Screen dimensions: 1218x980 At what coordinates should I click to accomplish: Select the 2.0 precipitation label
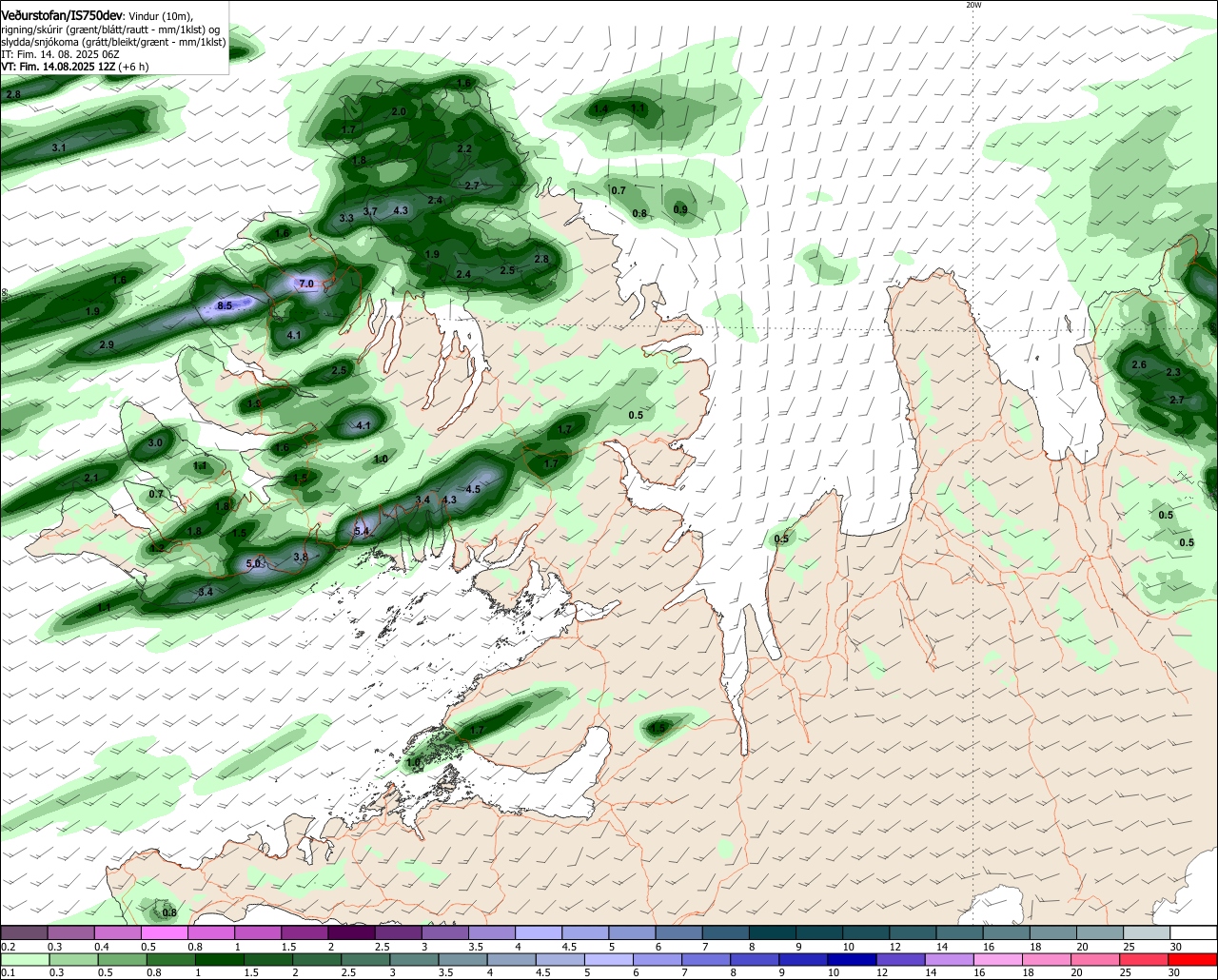pyautogui.click(x=399, y=111)
